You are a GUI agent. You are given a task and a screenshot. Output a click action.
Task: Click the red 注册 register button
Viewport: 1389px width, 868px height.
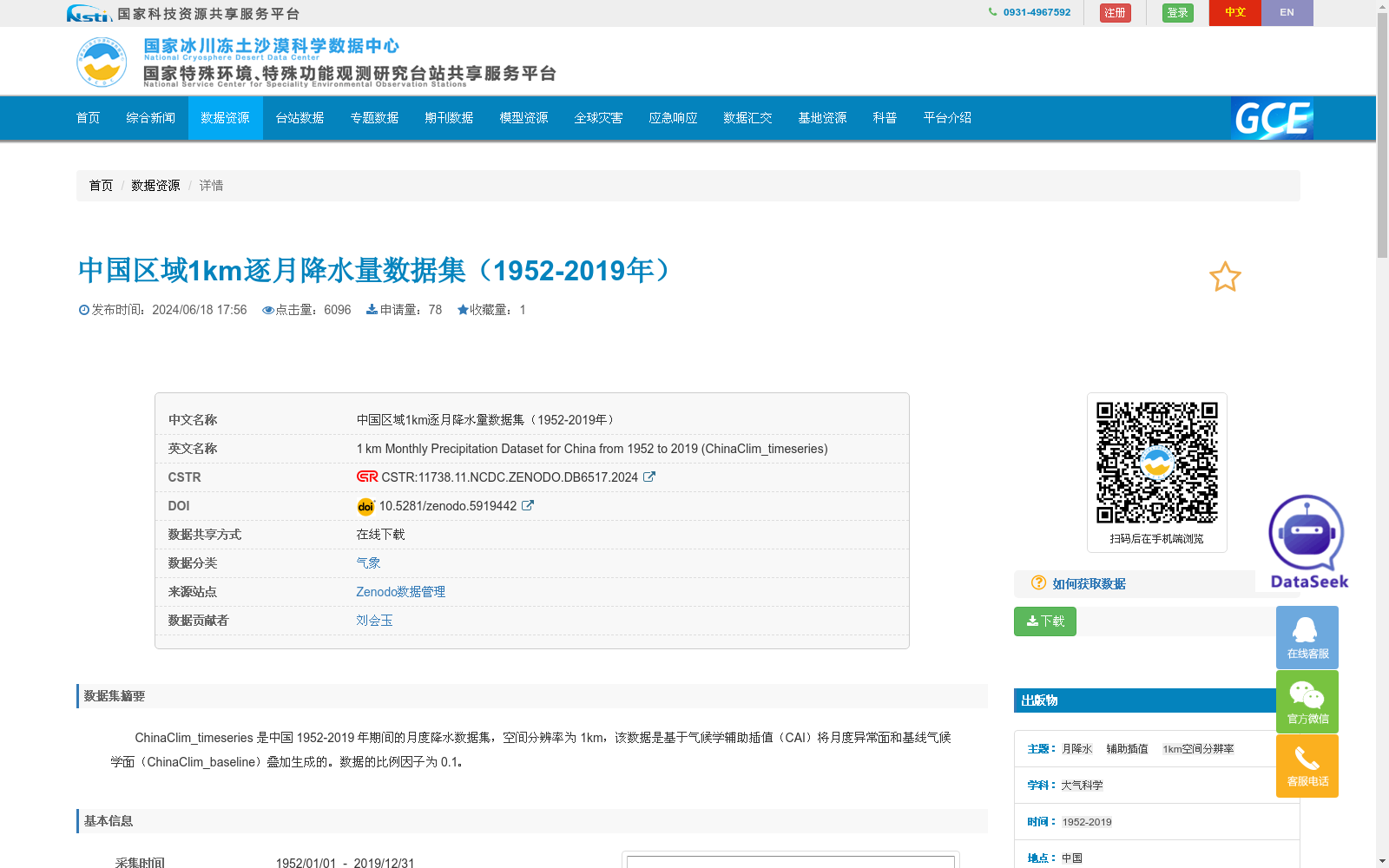1116,12
